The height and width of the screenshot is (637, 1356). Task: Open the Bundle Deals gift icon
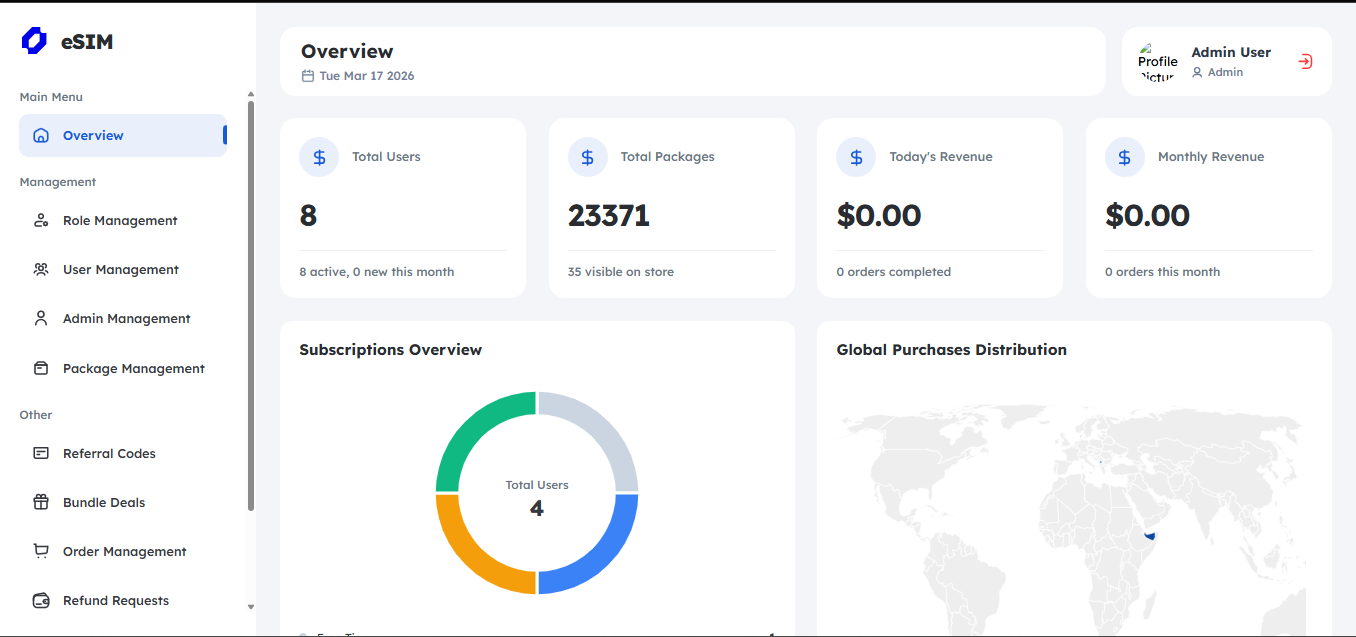[41, 502]
